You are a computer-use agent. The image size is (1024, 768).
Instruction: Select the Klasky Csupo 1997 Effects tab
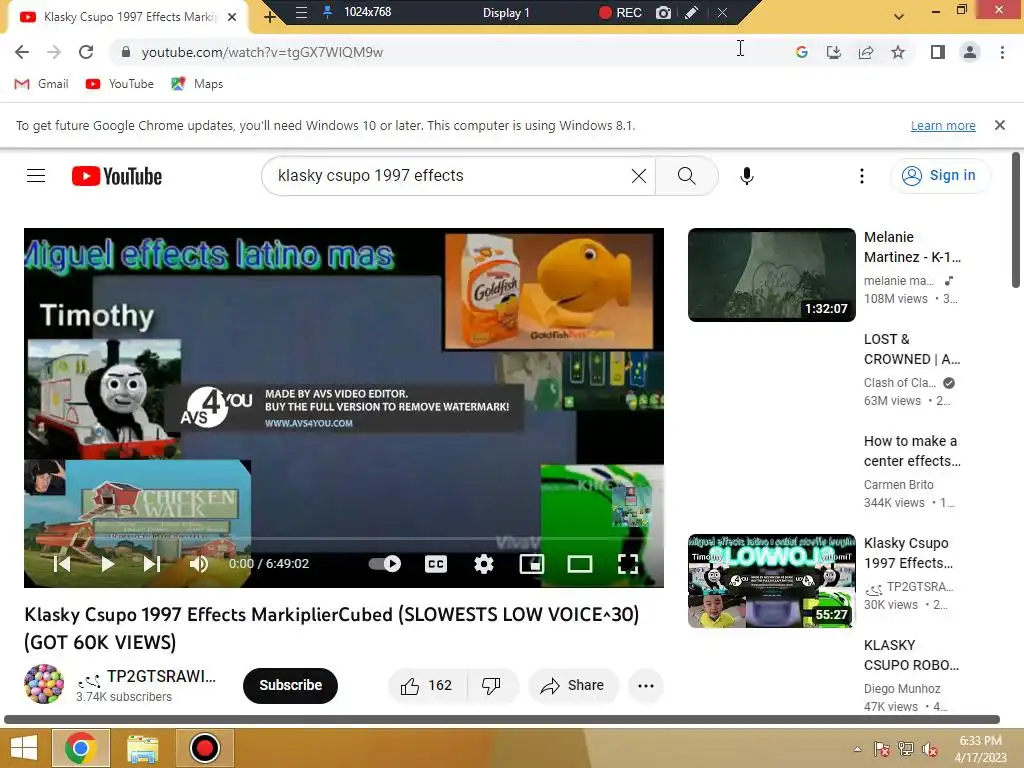click(127, 17)
